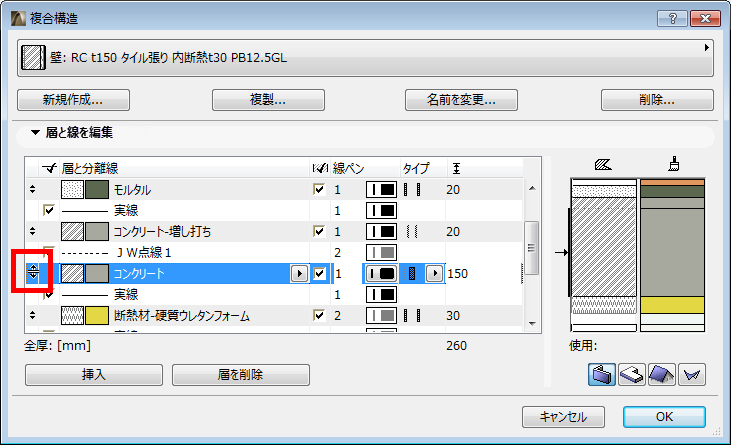This screenshot has height=445, width=731.
Task: Click drag handle of 断熱材-硬質ウレタンフォーム row
Action: (x=32, y=315)
